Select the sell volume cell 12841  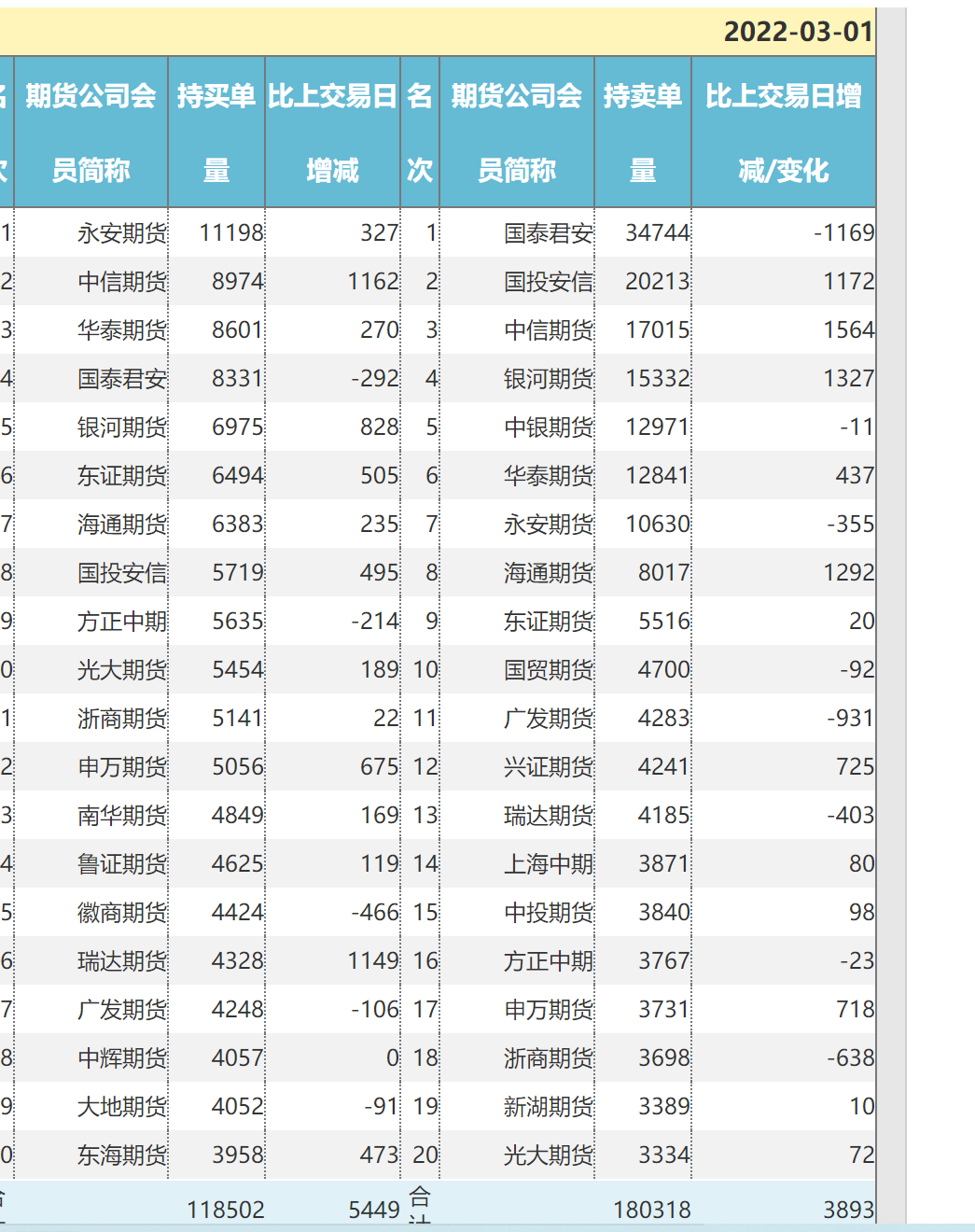tap(643, 475)
